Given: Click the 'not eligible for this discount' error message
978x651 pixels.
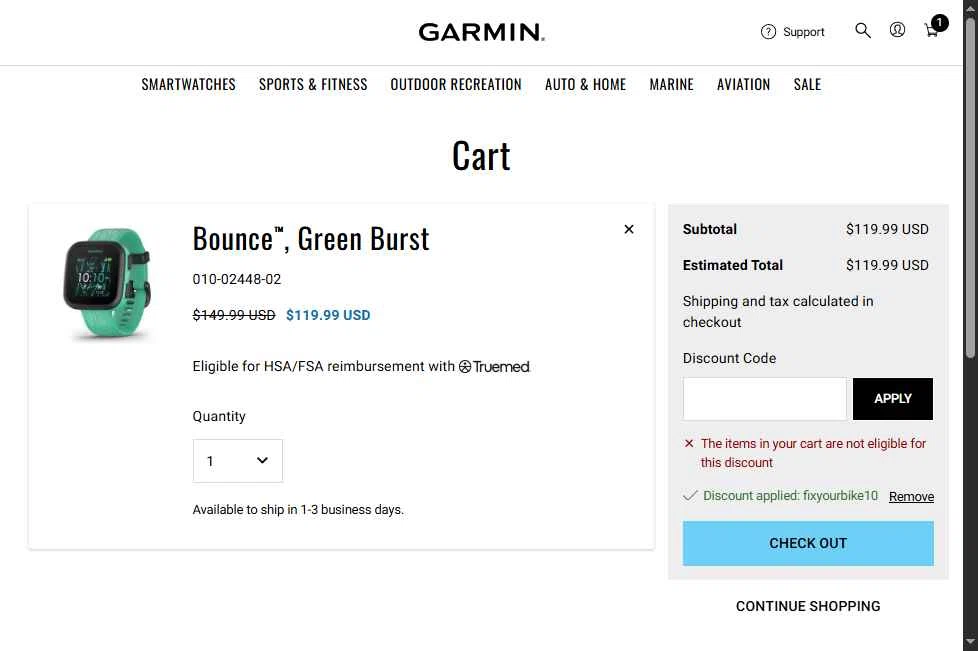Looking at the screenshot, I should [813, 453].
